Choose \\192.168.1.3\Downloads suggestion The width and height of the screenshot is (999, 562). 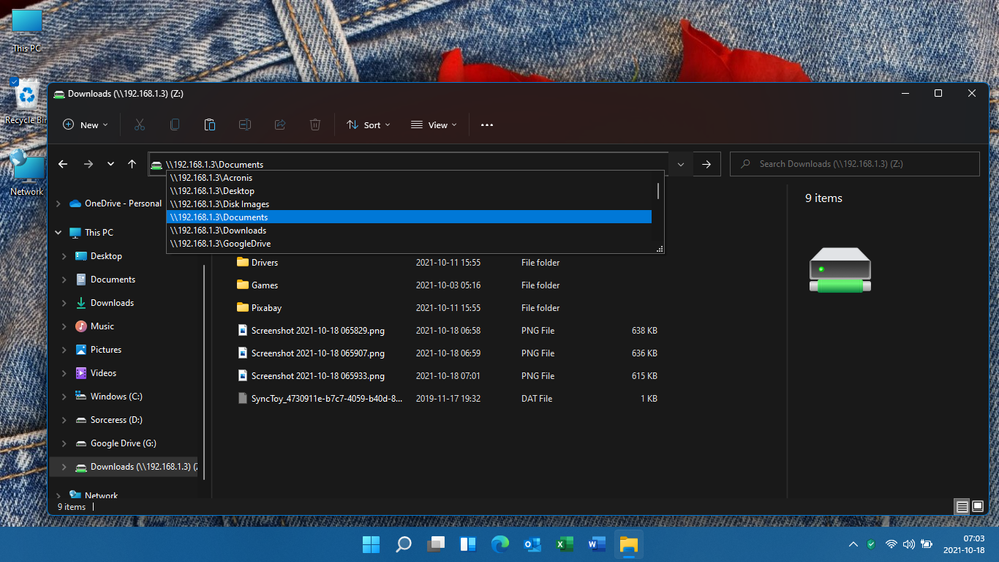click(409, 231)
